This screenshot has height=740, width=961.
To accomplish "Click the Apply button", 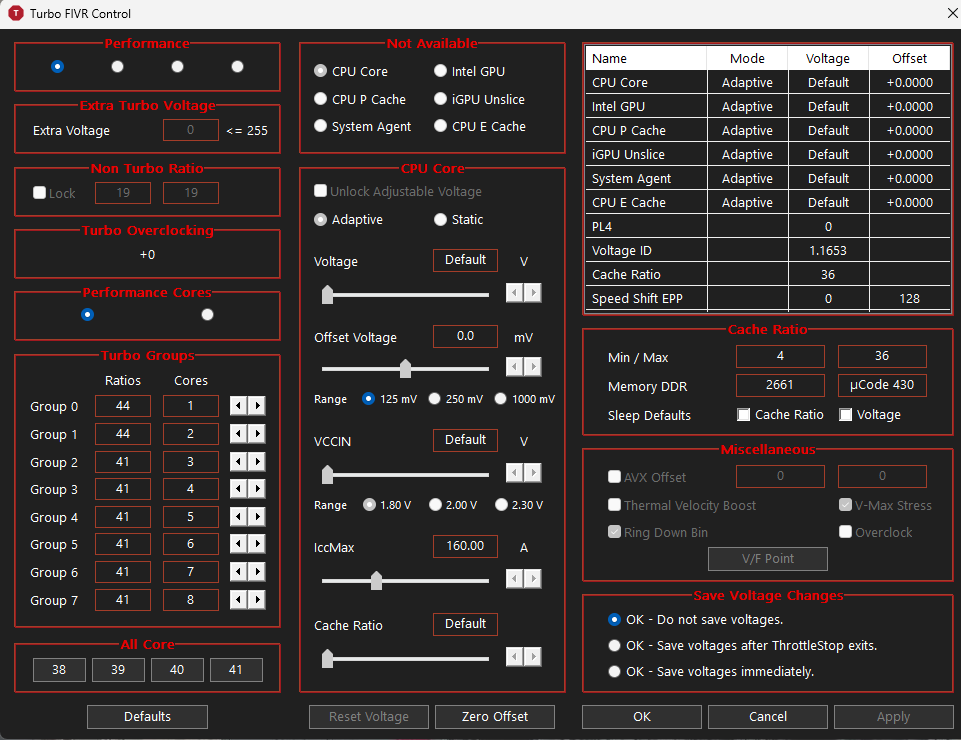I will pyautogui.click(x=894, y=717).
